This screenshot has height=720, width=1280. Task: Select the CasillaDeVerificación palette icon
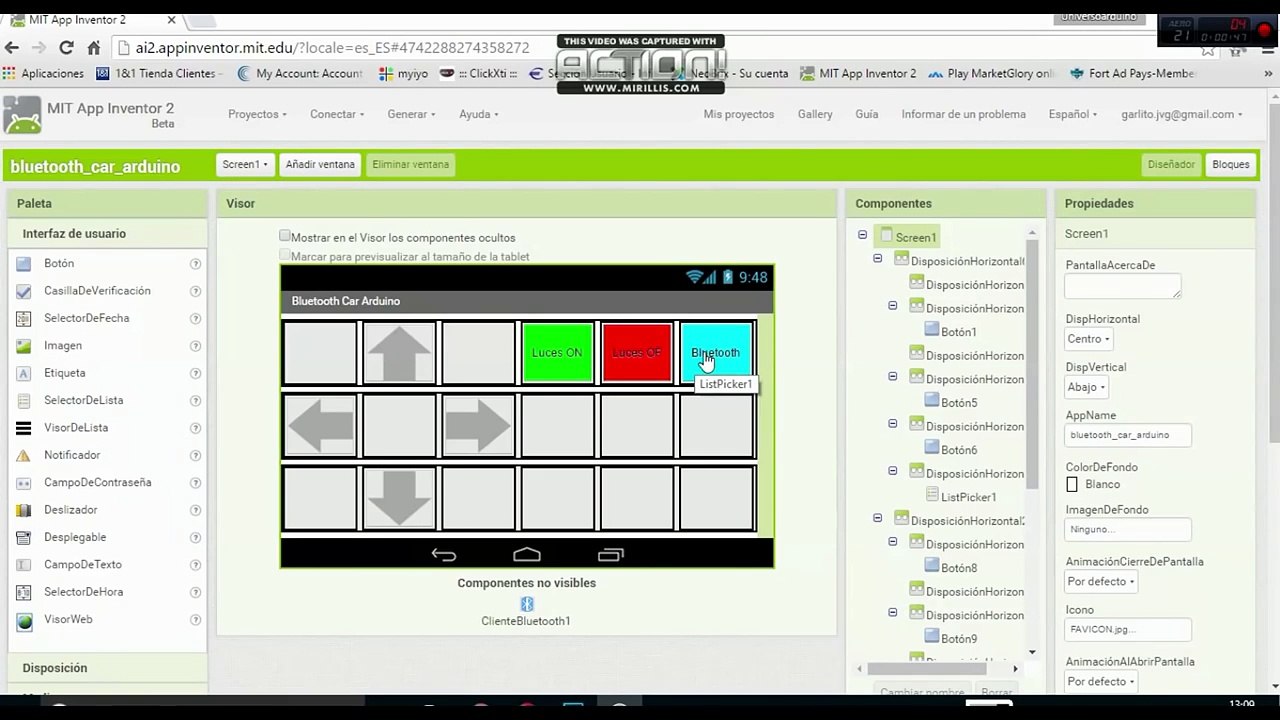tap(24, 291)
